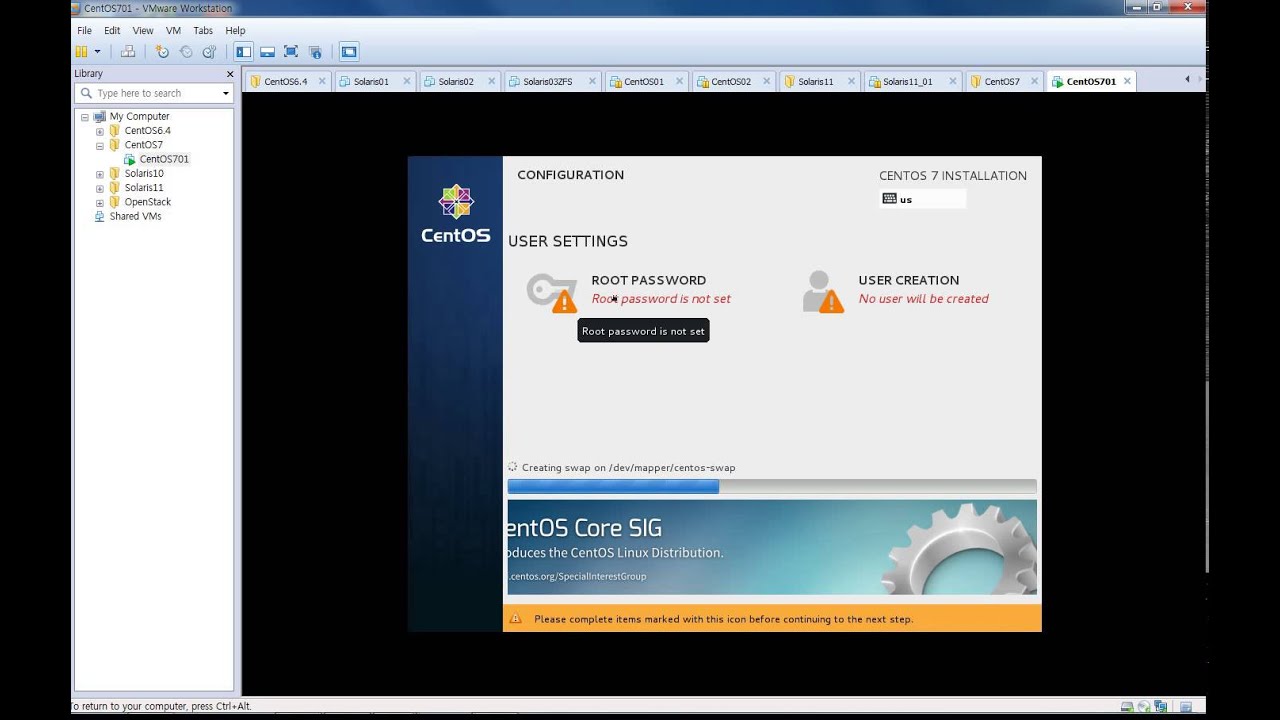Select OpenStack in the library tree
Image resolution: width=1280 pixels, height=720 pixels.
(x=147, y=202)
